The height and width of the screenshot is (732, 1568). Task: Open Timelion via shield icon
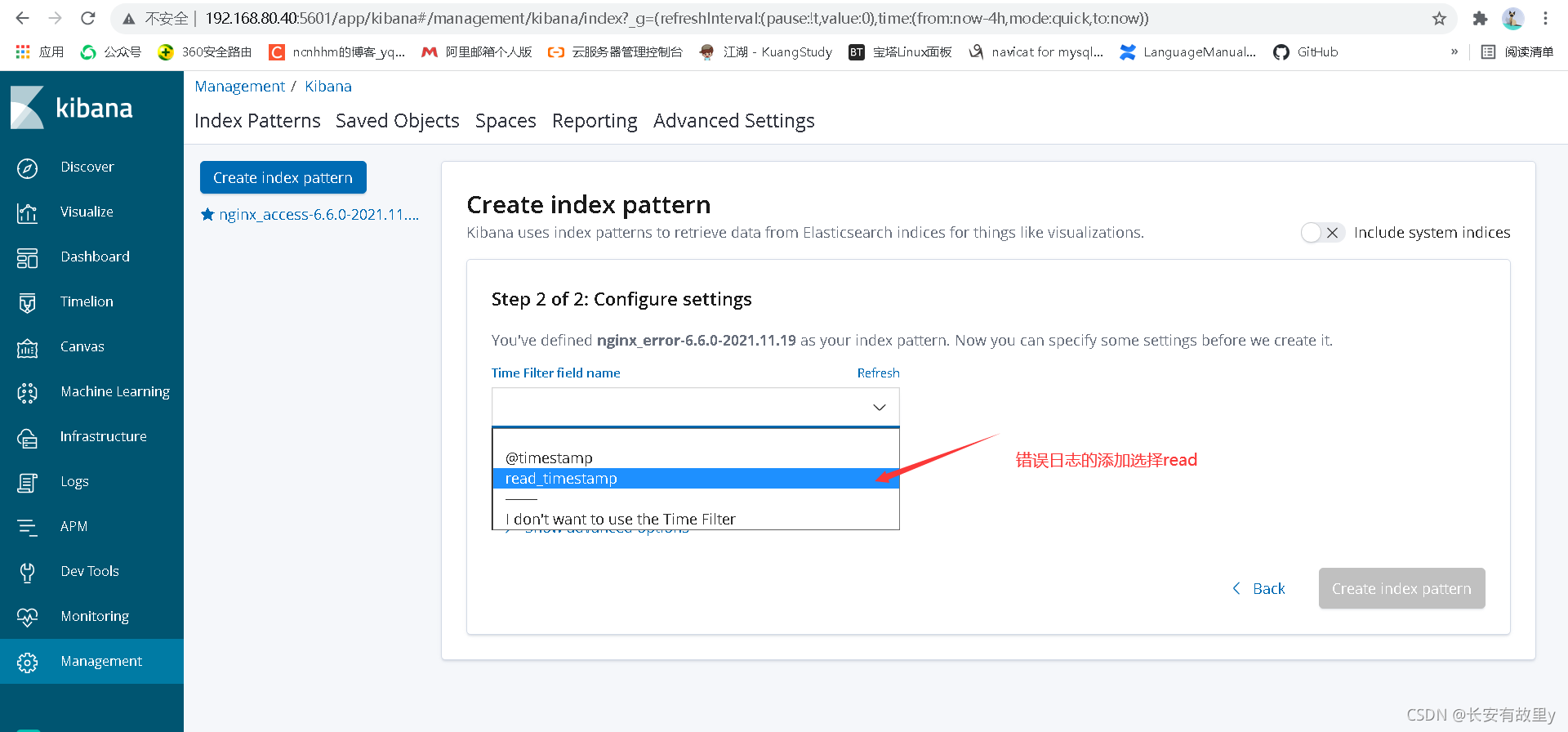coord(27,302)
